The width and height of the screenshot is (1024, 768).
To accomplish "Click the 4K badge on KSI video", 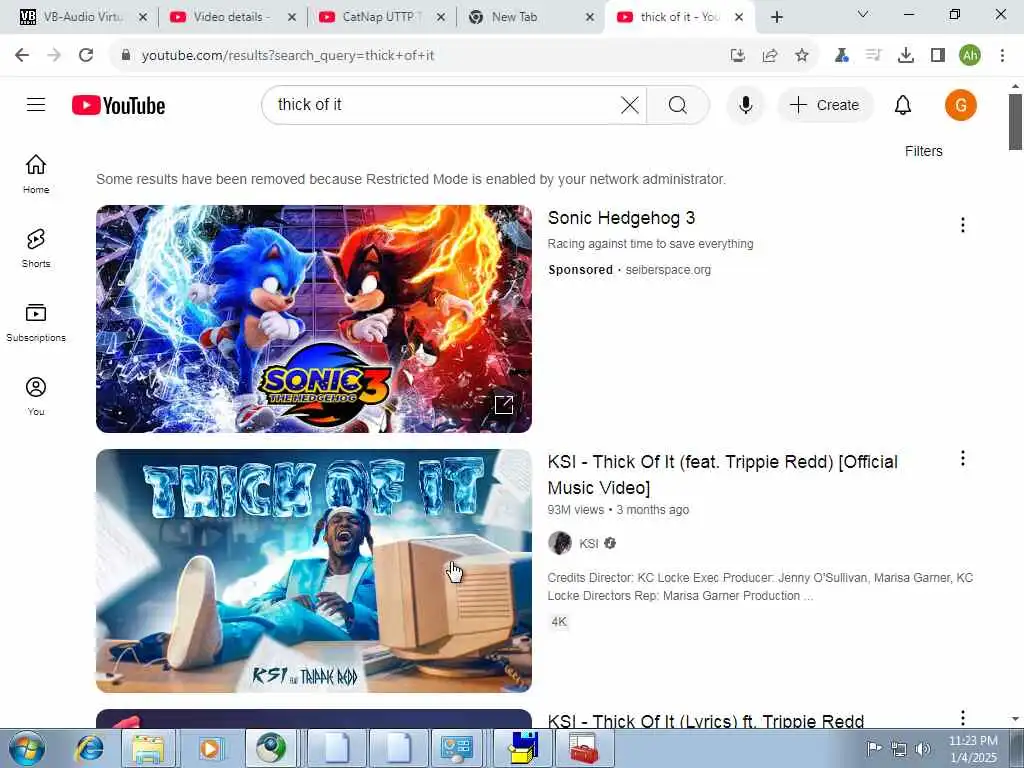I will click(x=559, y=622).
